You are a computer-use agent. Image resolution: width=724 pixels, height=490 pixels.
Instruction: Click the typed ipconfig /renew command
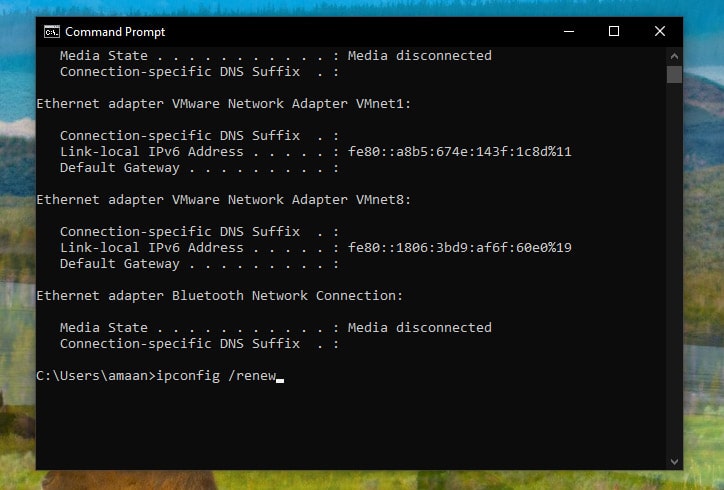point(216,375)
